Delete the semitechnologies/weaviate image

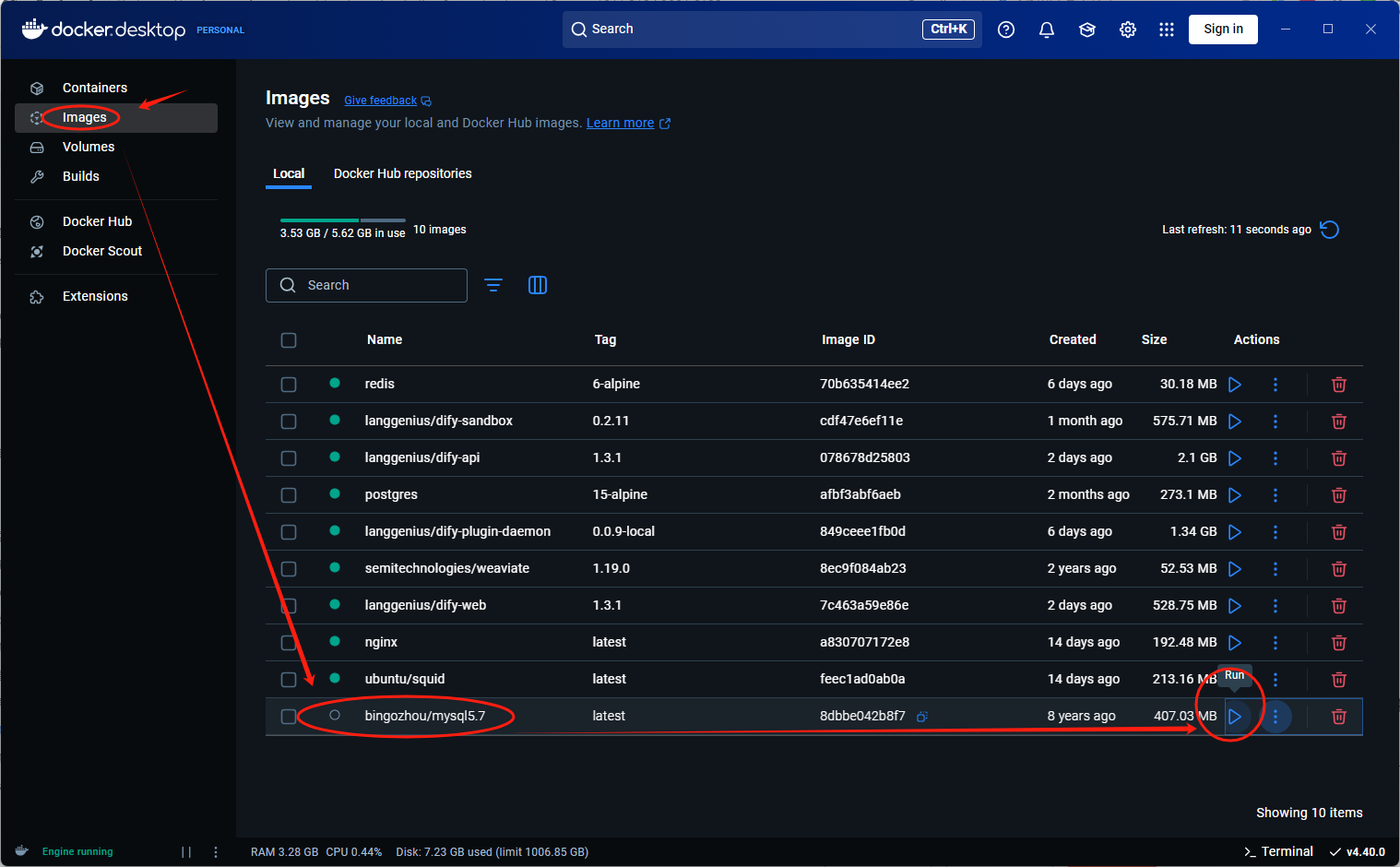point(1339,569)
